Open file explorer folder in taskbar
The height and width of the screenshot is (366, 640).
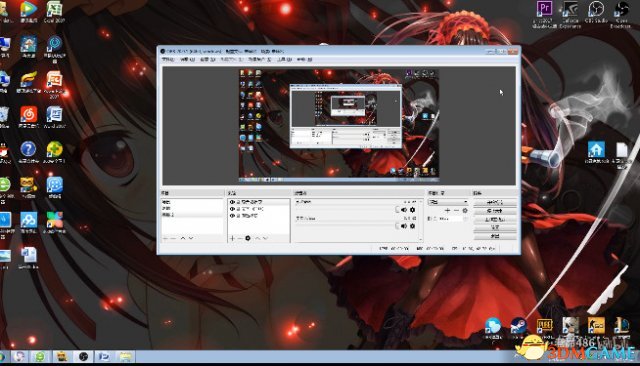pyautogui.click(x=126, y=357)
